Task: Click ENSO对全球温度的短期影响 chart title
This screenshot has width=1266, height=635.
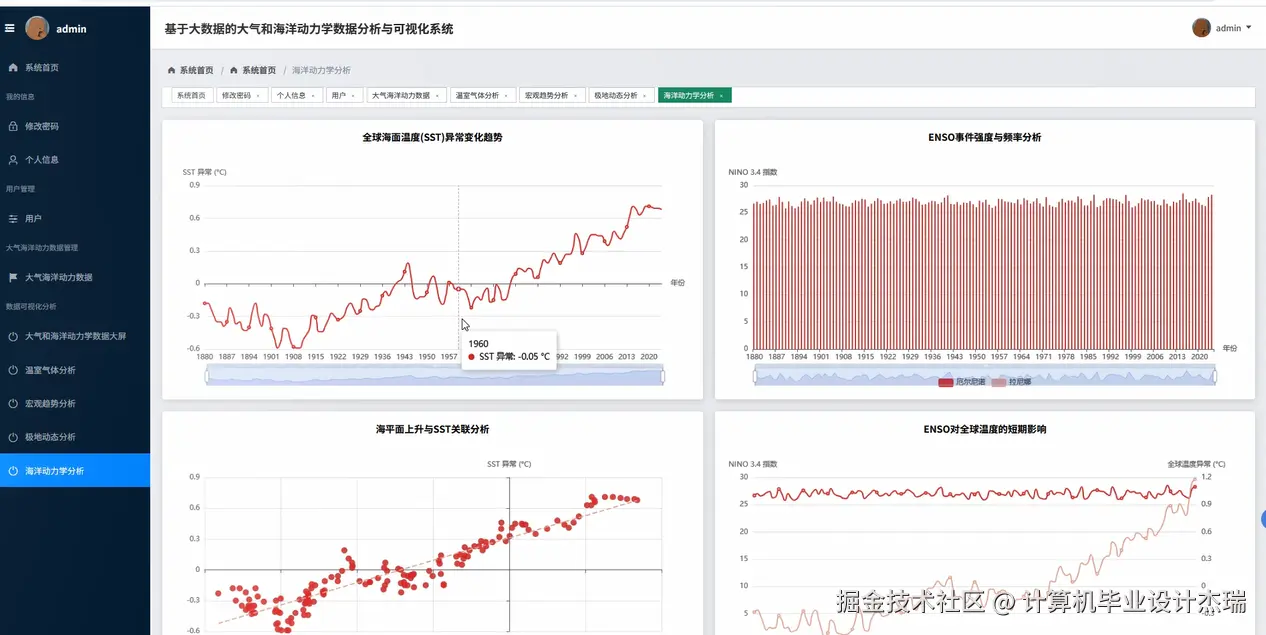Action: coord(985,429)
